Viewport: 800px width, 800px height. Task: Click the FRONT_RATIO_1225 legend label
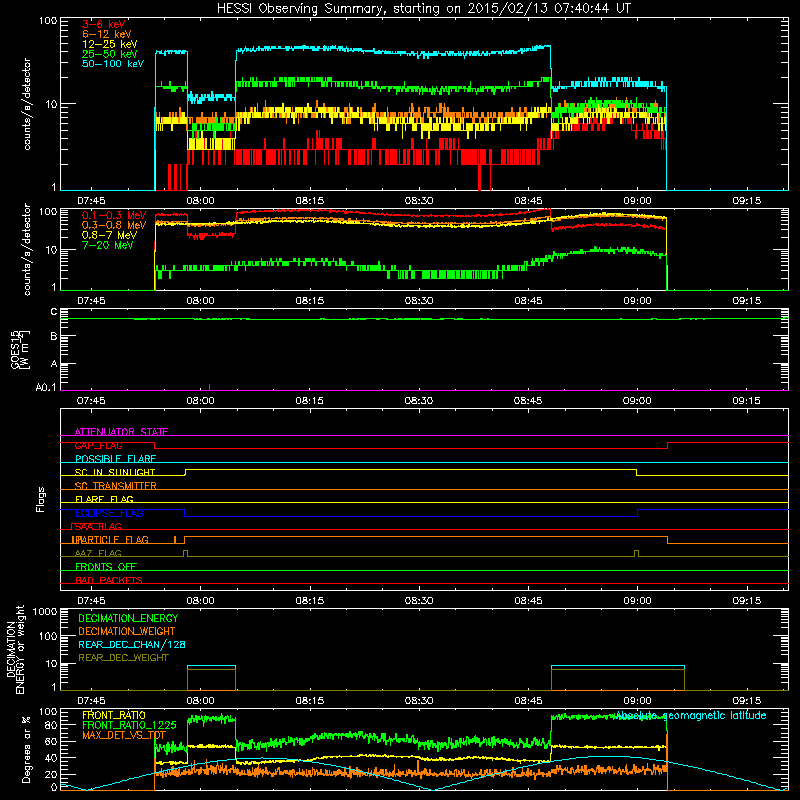[129, 726]
